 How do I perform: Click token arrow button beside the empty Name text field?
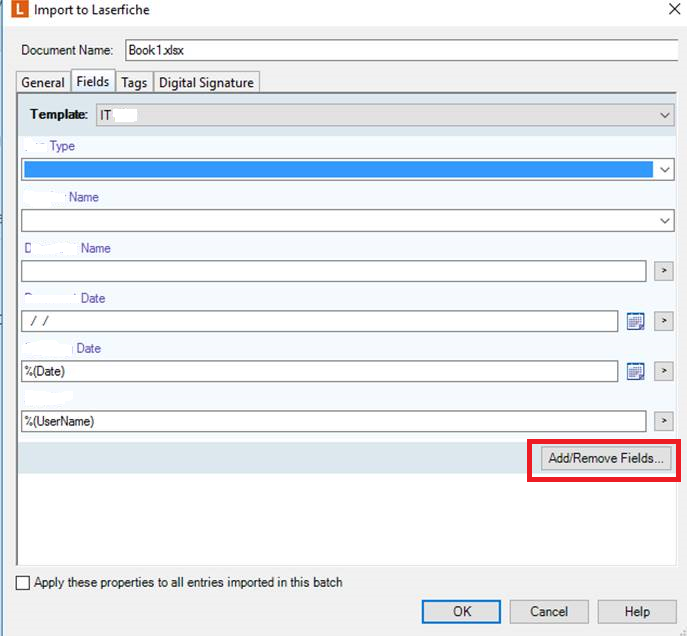tap(664, 271)
